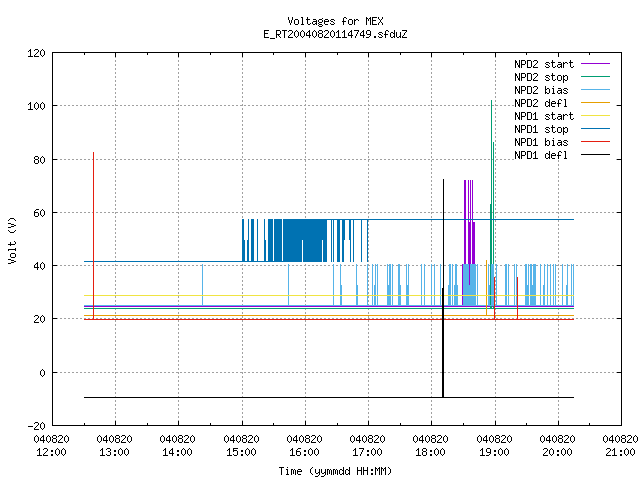Click the file name E_RT20040820114749.sfduZ

pyautogui.click(x=335, y=34)
